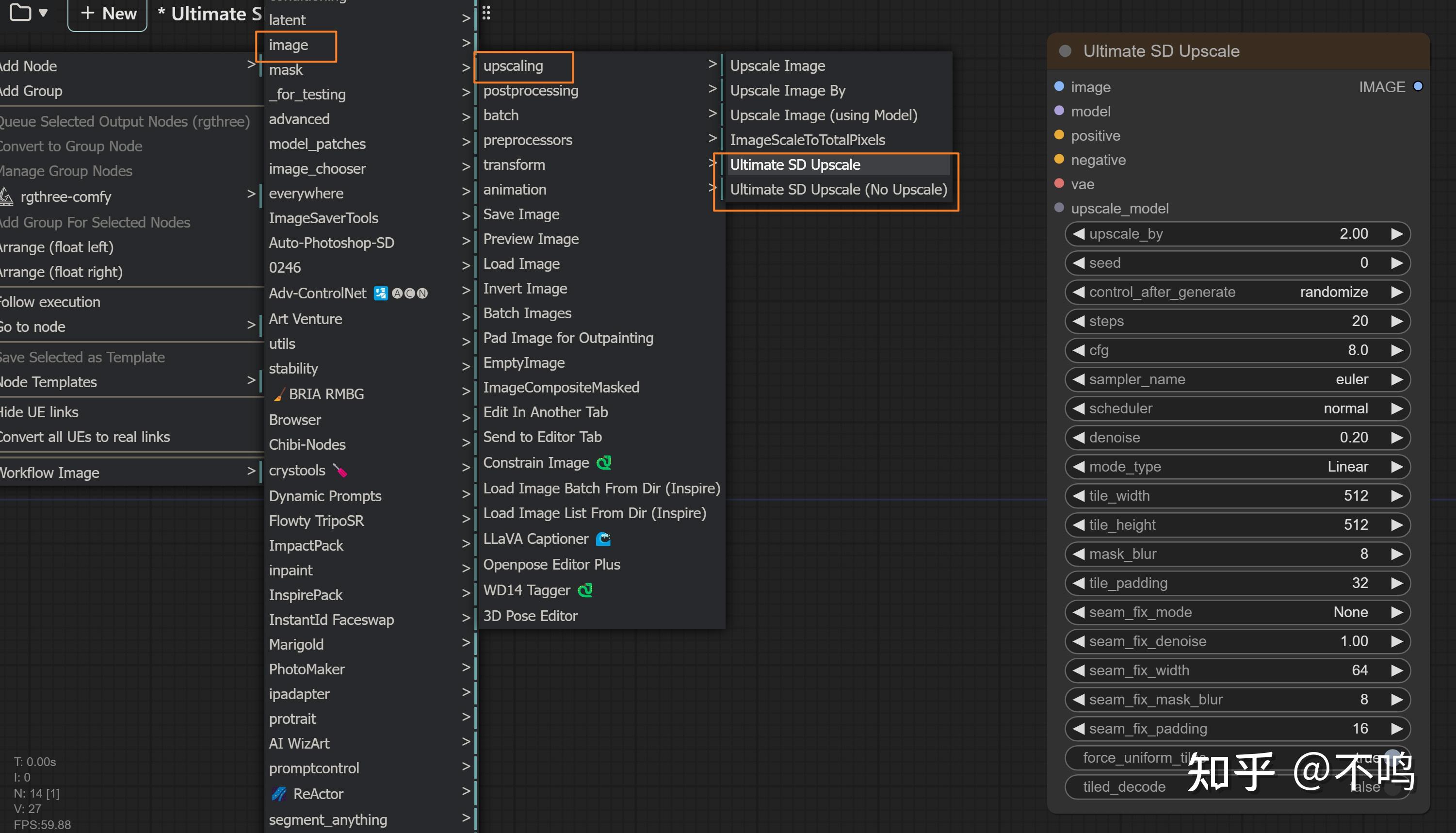Open the control_after_generate combo

click(1238, 292)
